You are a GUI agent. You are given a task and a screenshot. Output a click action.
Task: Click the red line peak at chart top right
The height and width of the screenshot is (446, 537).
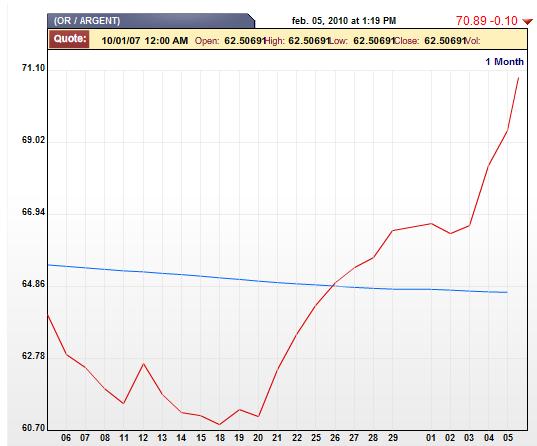click(x=519, y=78)
